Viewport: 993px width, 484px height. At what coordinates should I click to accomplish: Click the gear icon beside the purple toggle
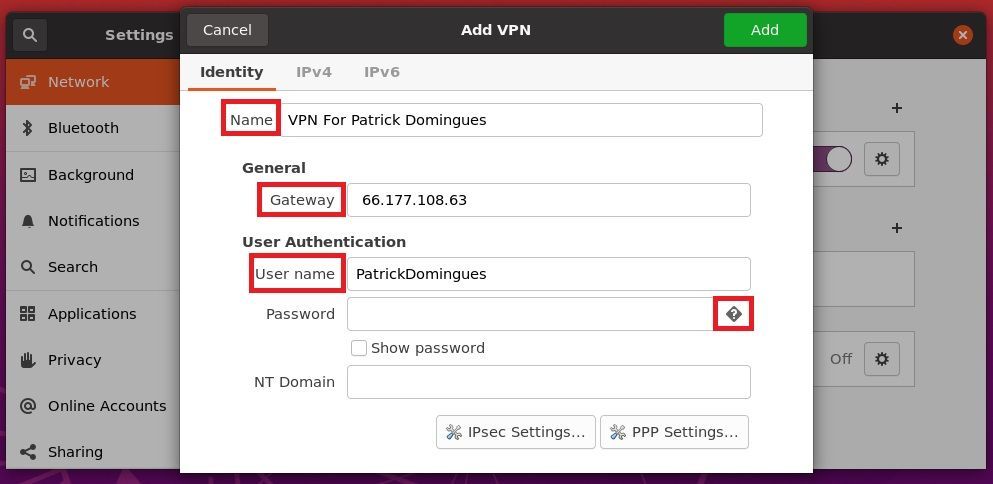pyautogui.click(x=882, y=159)
